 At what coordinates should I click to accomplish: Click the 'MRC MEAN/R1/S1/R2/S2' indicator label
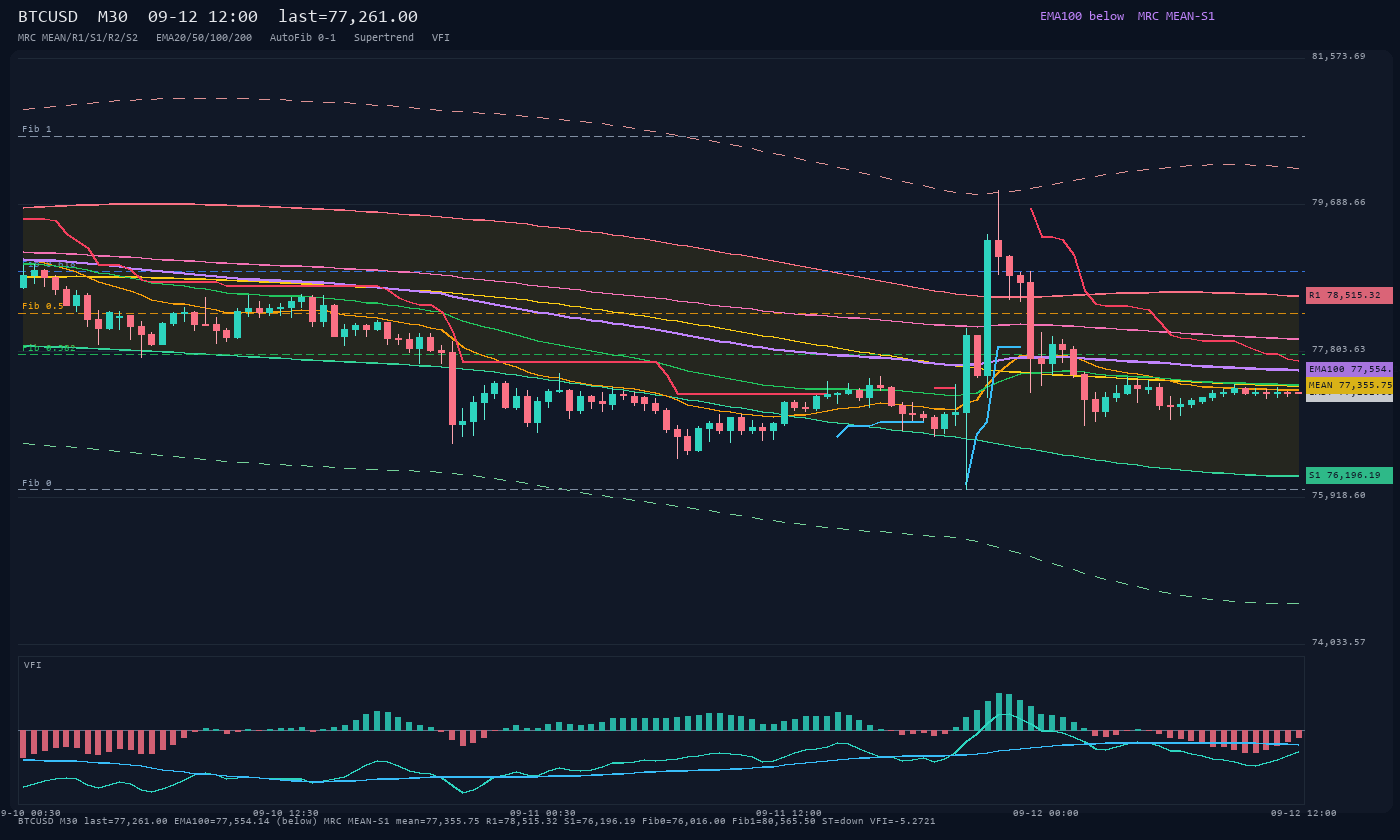tap(78, 37)
